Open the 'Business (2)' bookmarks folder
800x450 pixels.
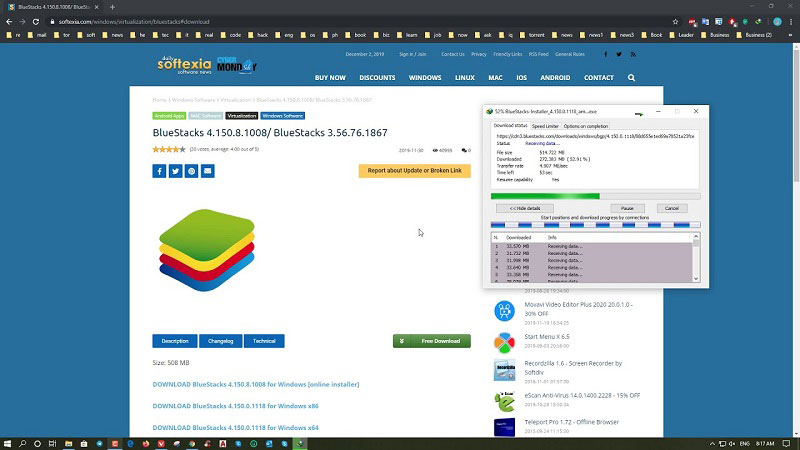pos(754,35)
